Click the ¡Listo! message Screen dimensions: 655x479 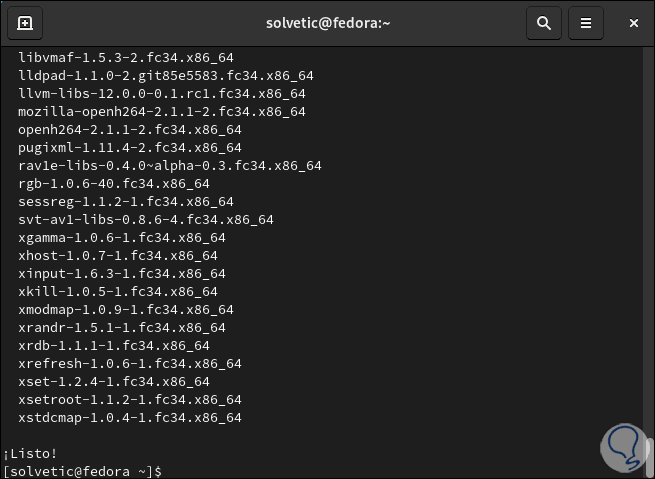[32, 453]
